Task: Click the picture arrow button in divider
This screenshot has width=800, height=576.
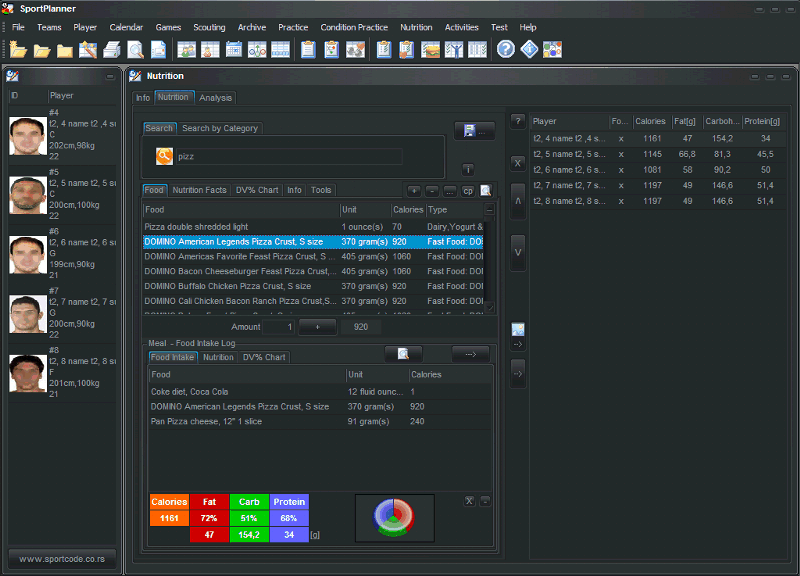Action: point(518,334)
